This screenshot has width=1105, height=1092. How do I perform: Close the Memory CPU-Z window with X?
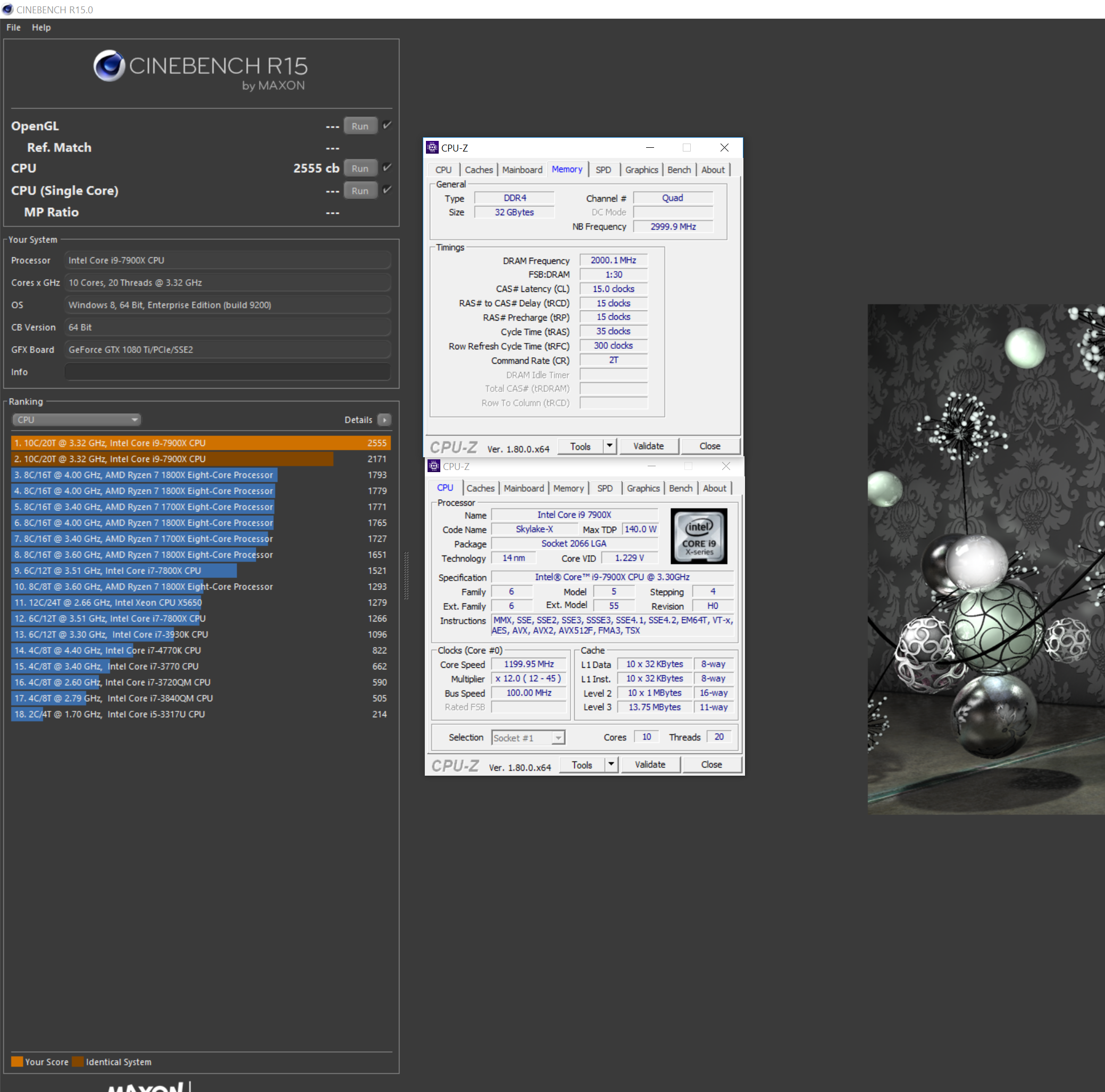pos(724,147)
